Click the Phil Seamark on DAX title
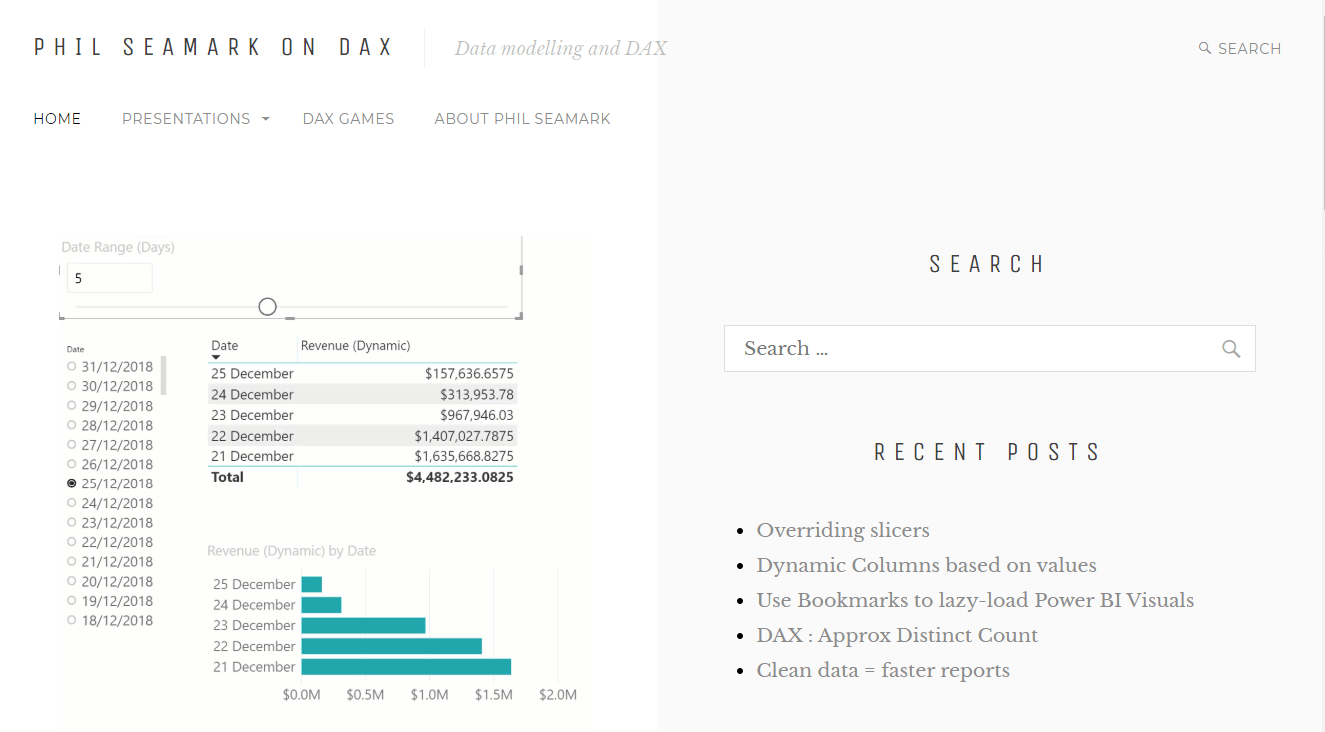 pyautogui.click(x=214, y=47)
